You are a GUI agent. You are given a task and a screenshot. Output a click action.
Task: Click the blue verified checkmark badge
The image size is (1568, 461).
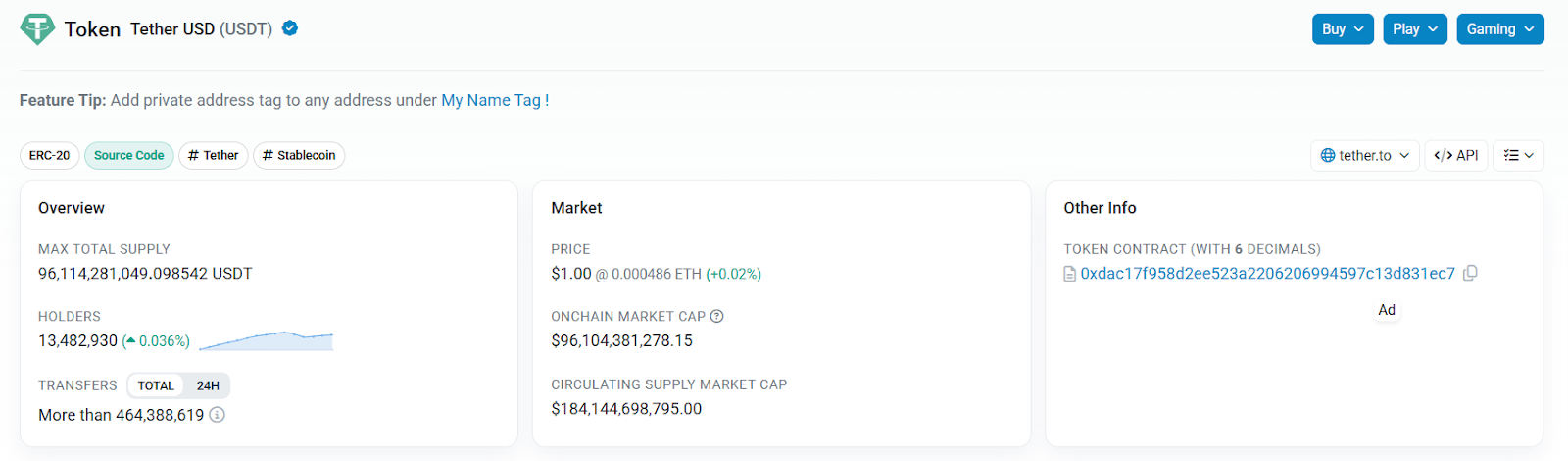290,28
